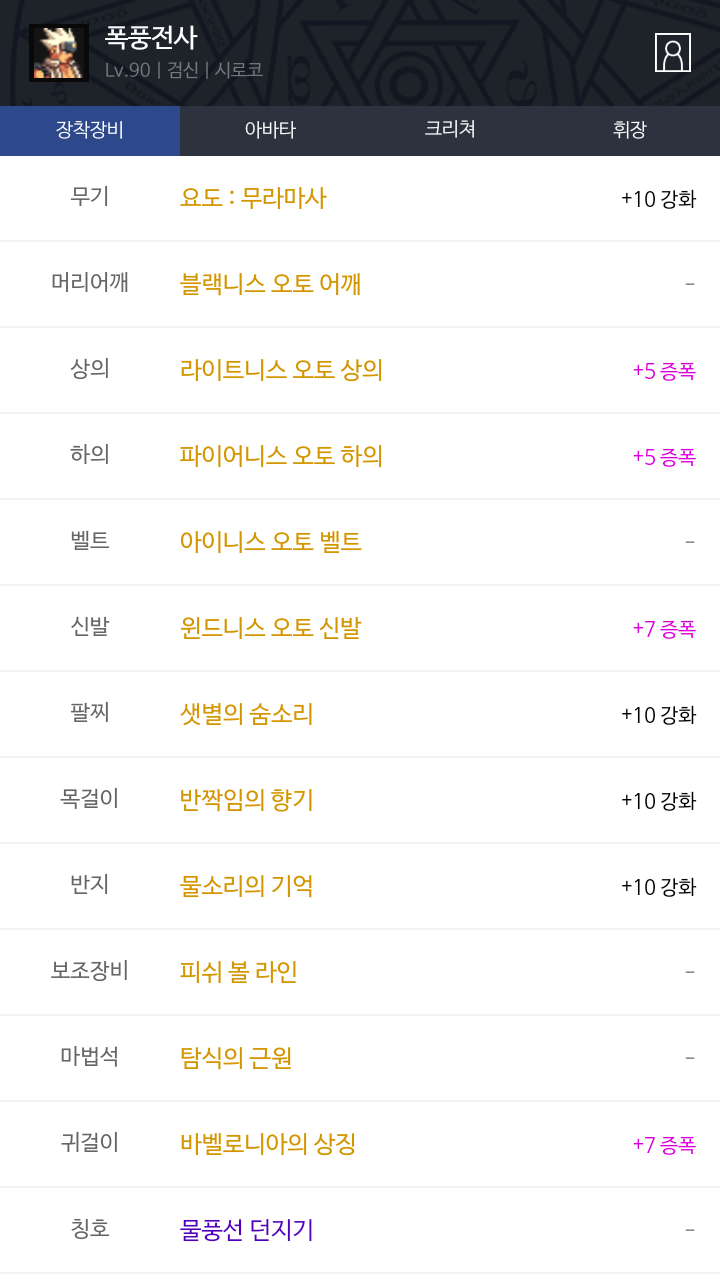Select earring 바벨로니아의 상징
Screen dimensions: 720x1280
click(267, 1144)
